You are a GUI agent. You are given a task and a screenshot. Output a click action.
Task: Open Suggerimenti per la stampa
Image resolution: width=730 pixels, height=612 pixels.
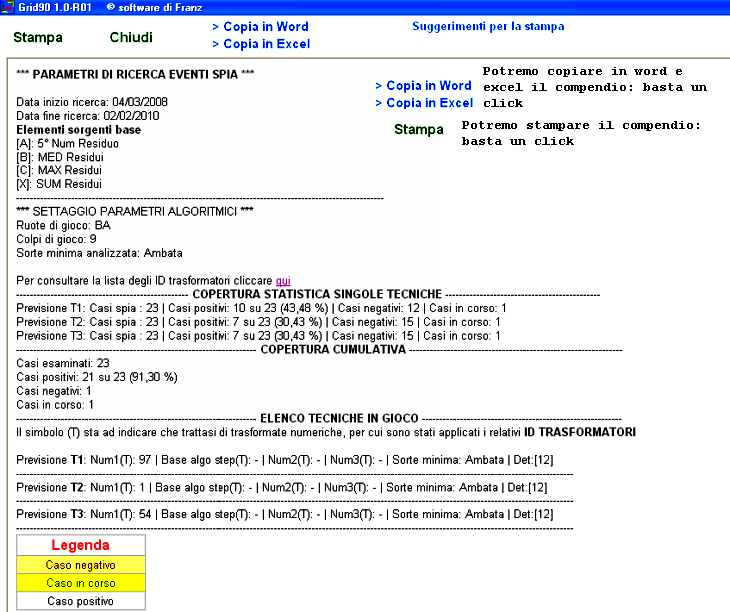coord(488,27)
